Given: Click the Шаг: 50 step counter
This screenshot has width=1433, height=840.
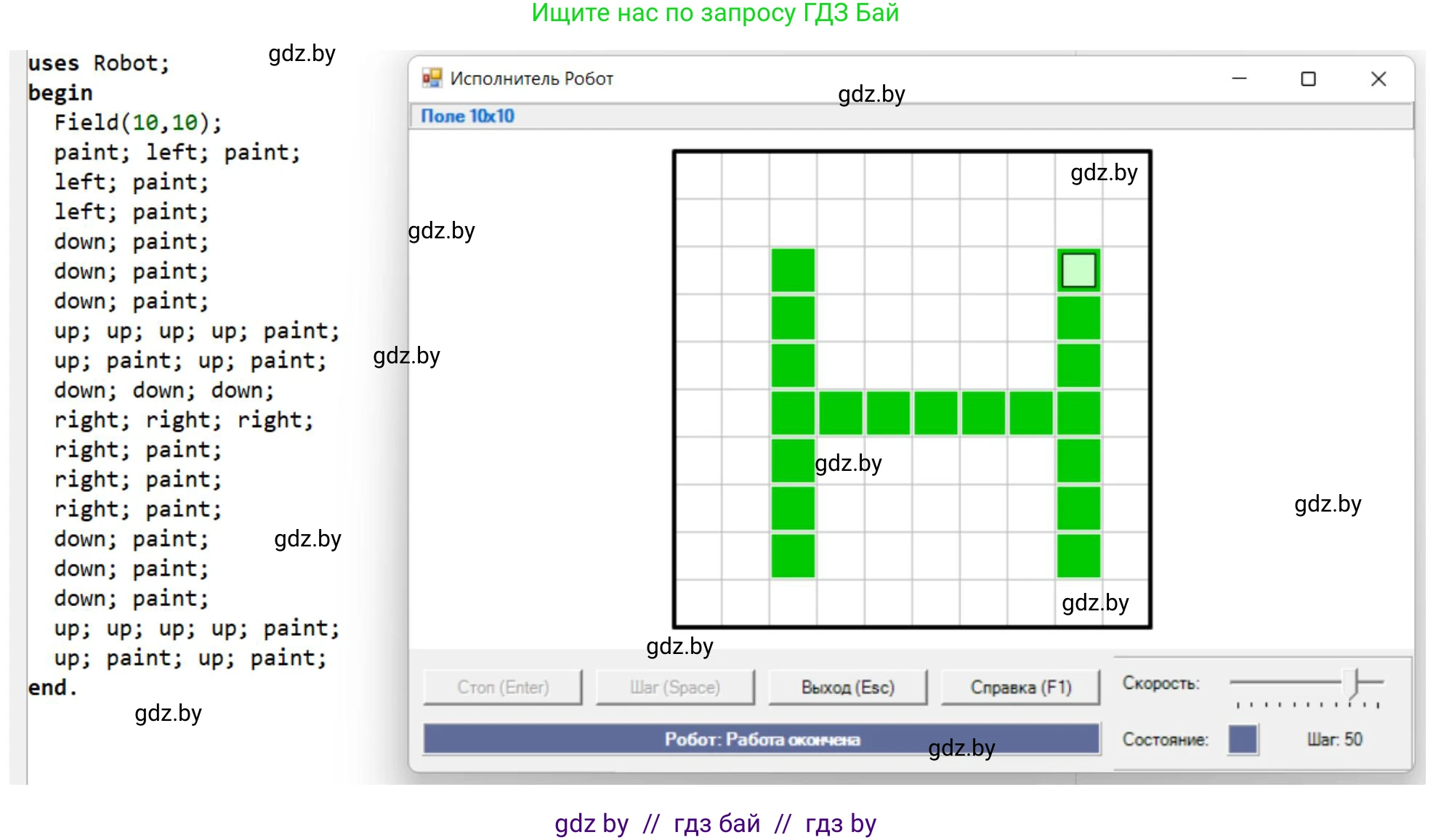Looking at the screenshot, I should point(1334,739).
